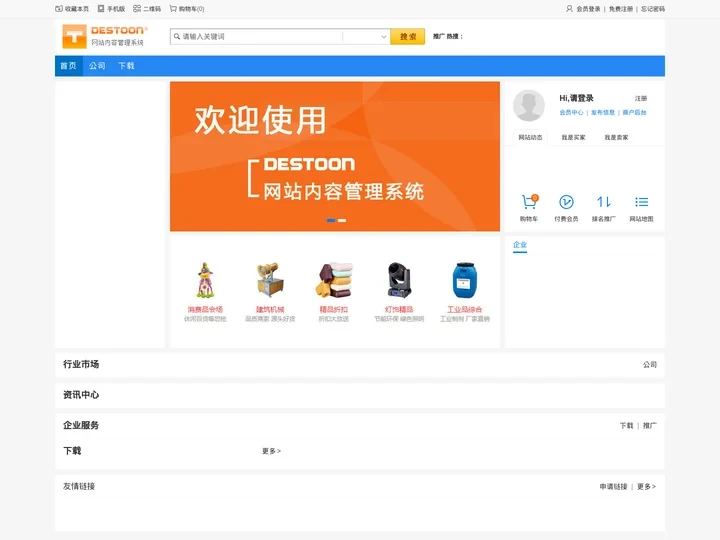The width and height of the screenshot is (720, 540).
Task: Click the 下载 link in 企业服务 row
Action: click(x=626, y=426)
